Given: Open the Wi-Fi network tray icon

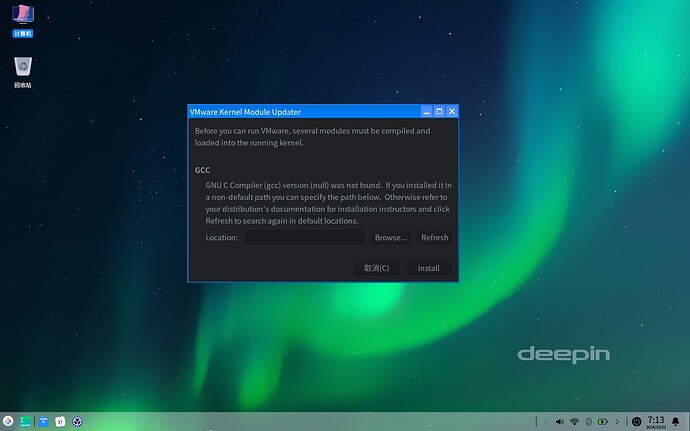Looking at the screenshot, I should coord(574,422).
